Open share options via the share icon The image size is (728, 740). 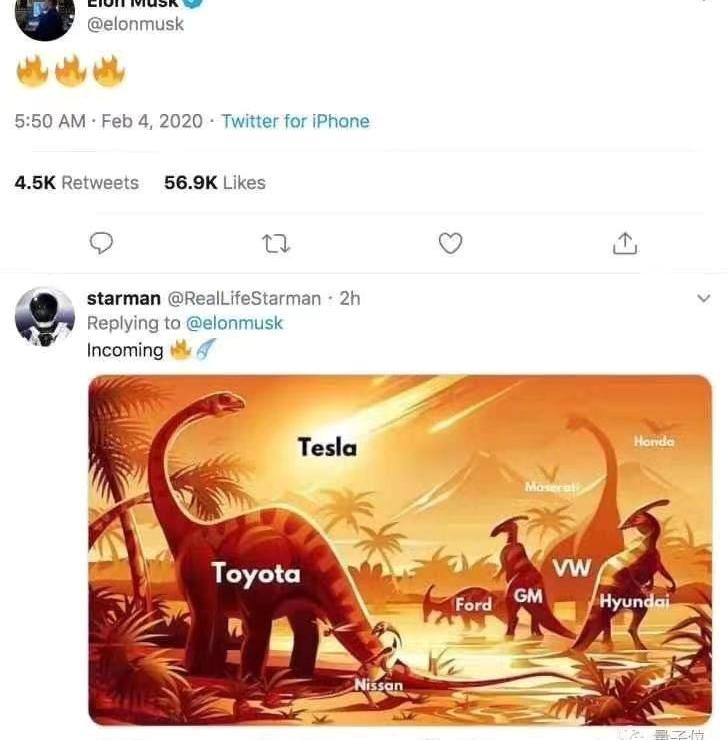pos(625,243)
